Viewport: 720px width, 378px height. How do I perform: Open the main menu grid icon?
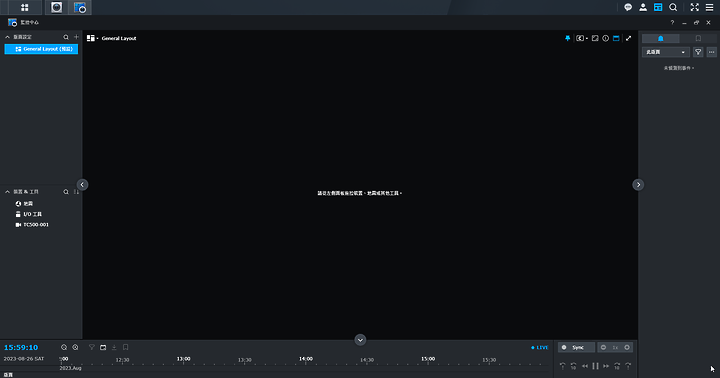[24, 7]
